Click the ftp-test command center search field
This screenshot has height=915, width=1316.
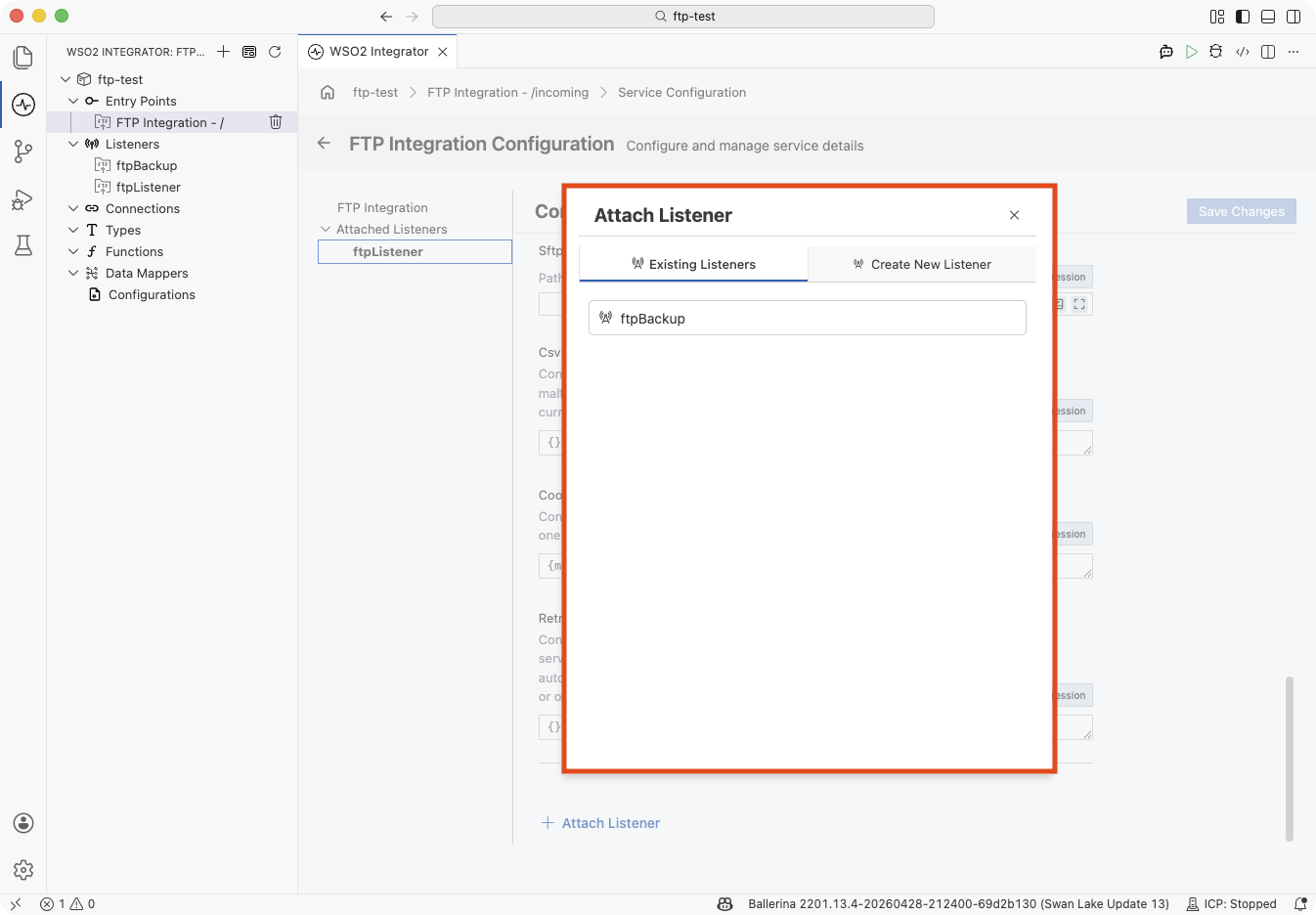[683, 17]
